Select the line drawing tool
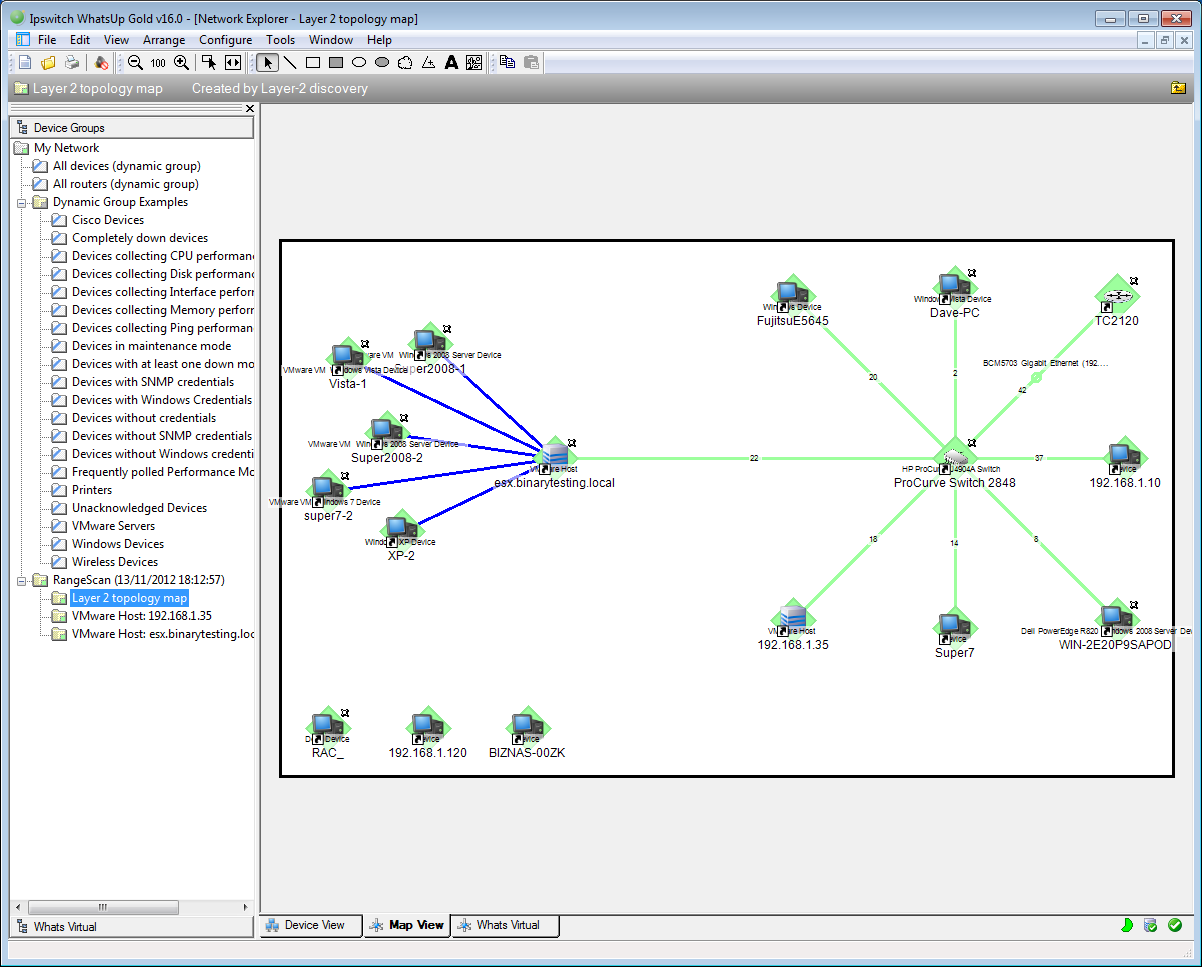Viewport: 1202px width, 967px height. 290,62
